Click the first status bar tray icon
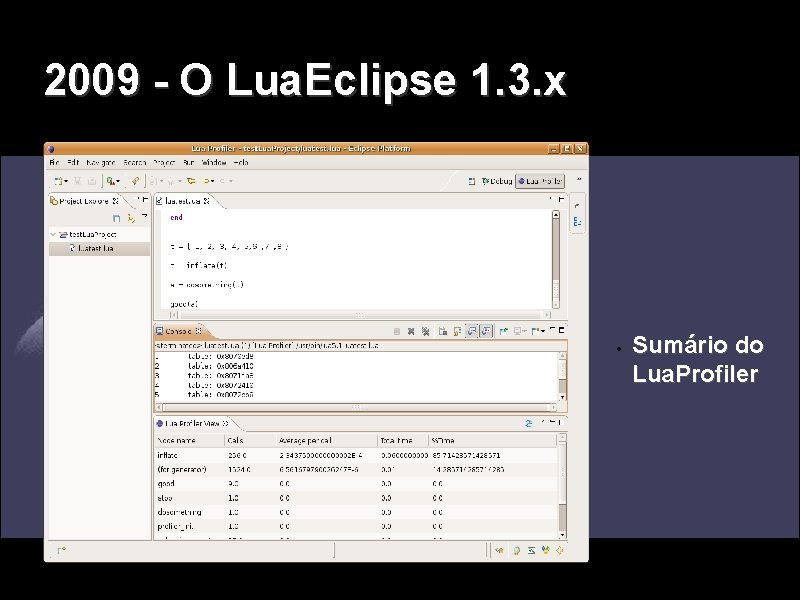800x600 pixels. 499,551
